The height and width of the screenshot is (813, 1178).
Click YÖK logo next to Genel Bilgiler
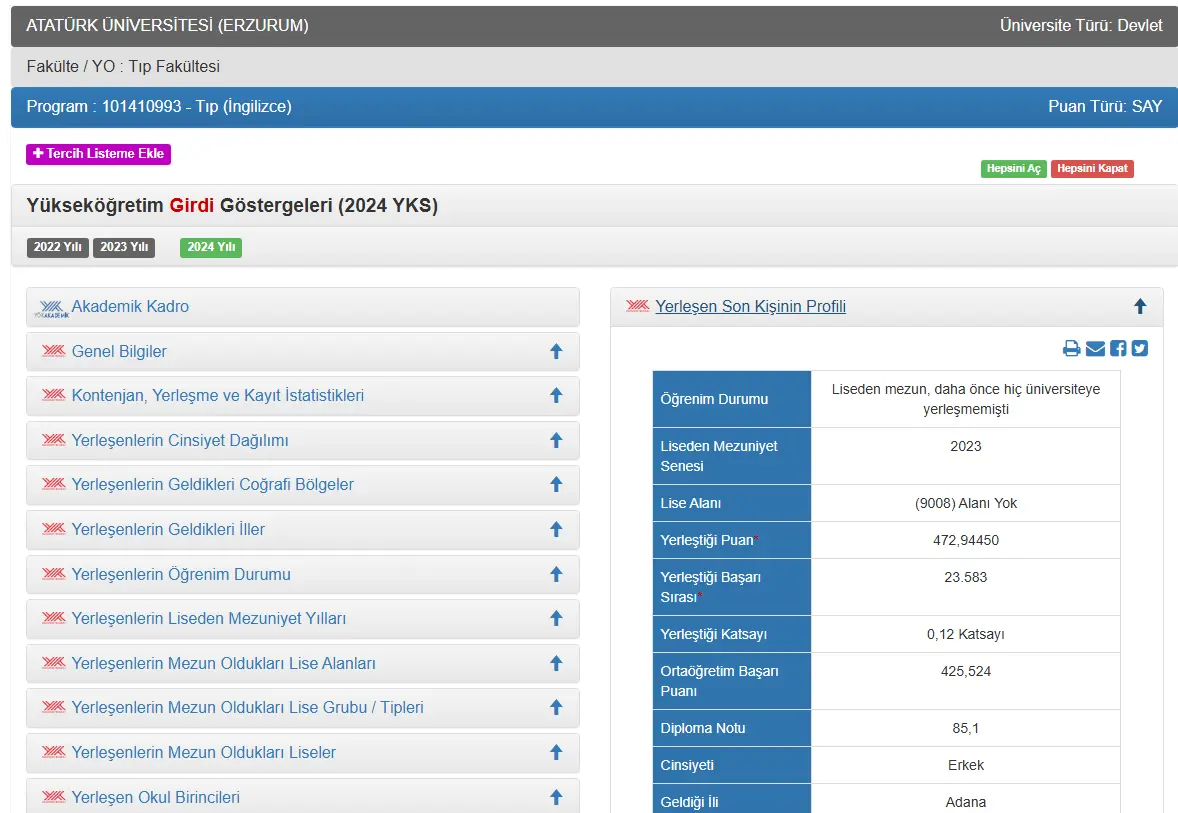point(53,351)
